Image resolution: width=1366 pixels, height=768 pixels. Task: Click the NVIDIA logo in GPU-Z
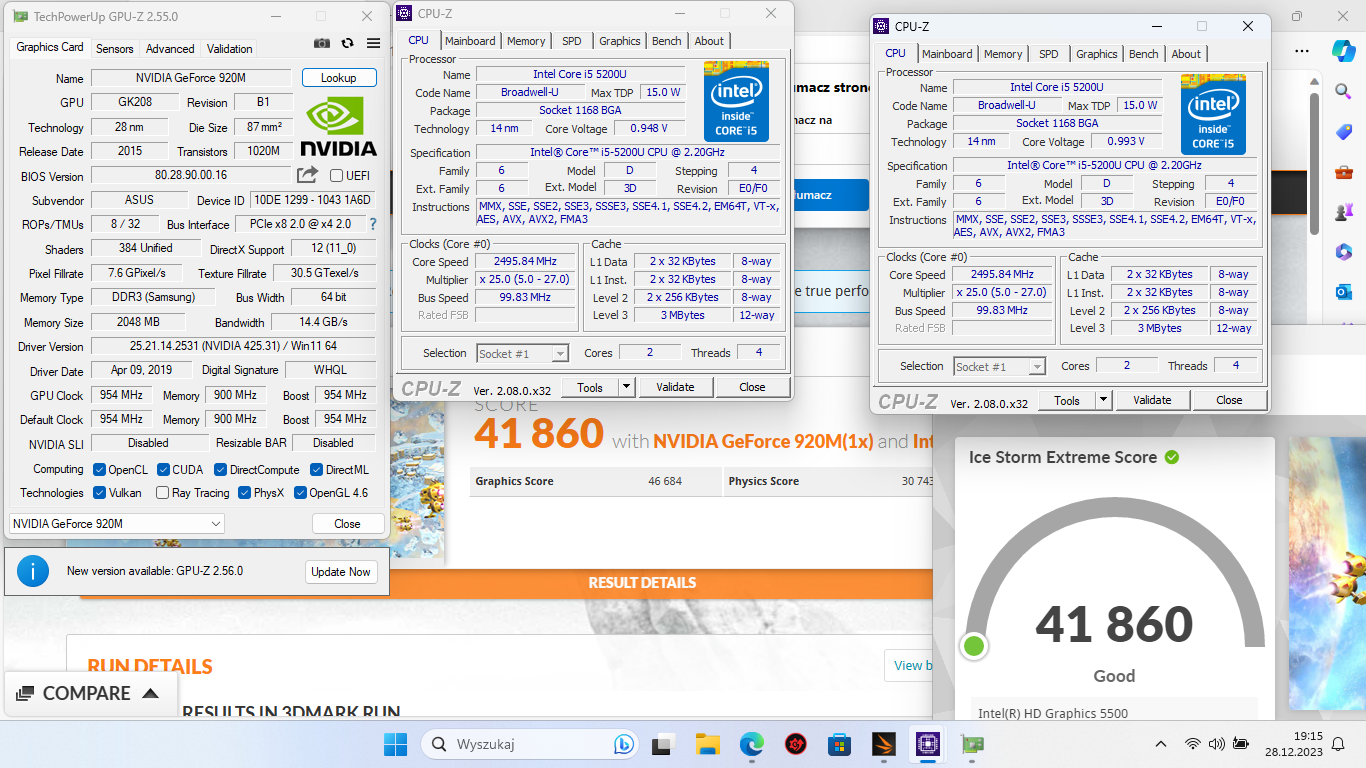point(338,125)
